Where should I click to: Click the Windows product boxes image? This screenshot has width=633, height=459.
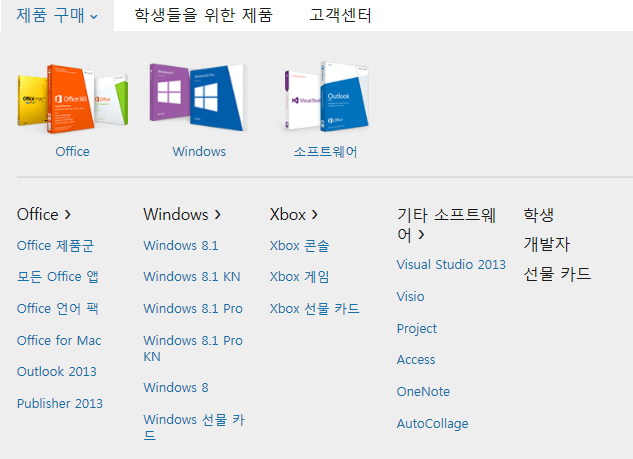(x=198, y=97)
